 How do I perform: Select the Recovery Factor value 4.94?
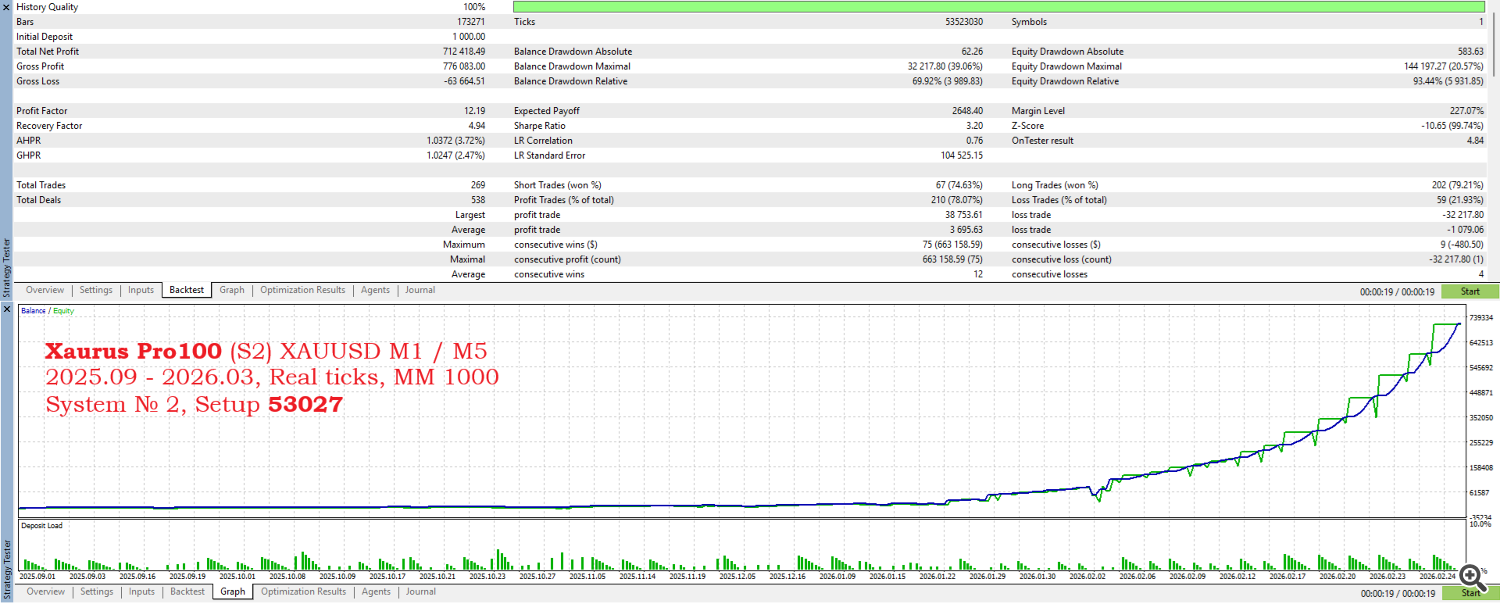(x=477, y=126)
